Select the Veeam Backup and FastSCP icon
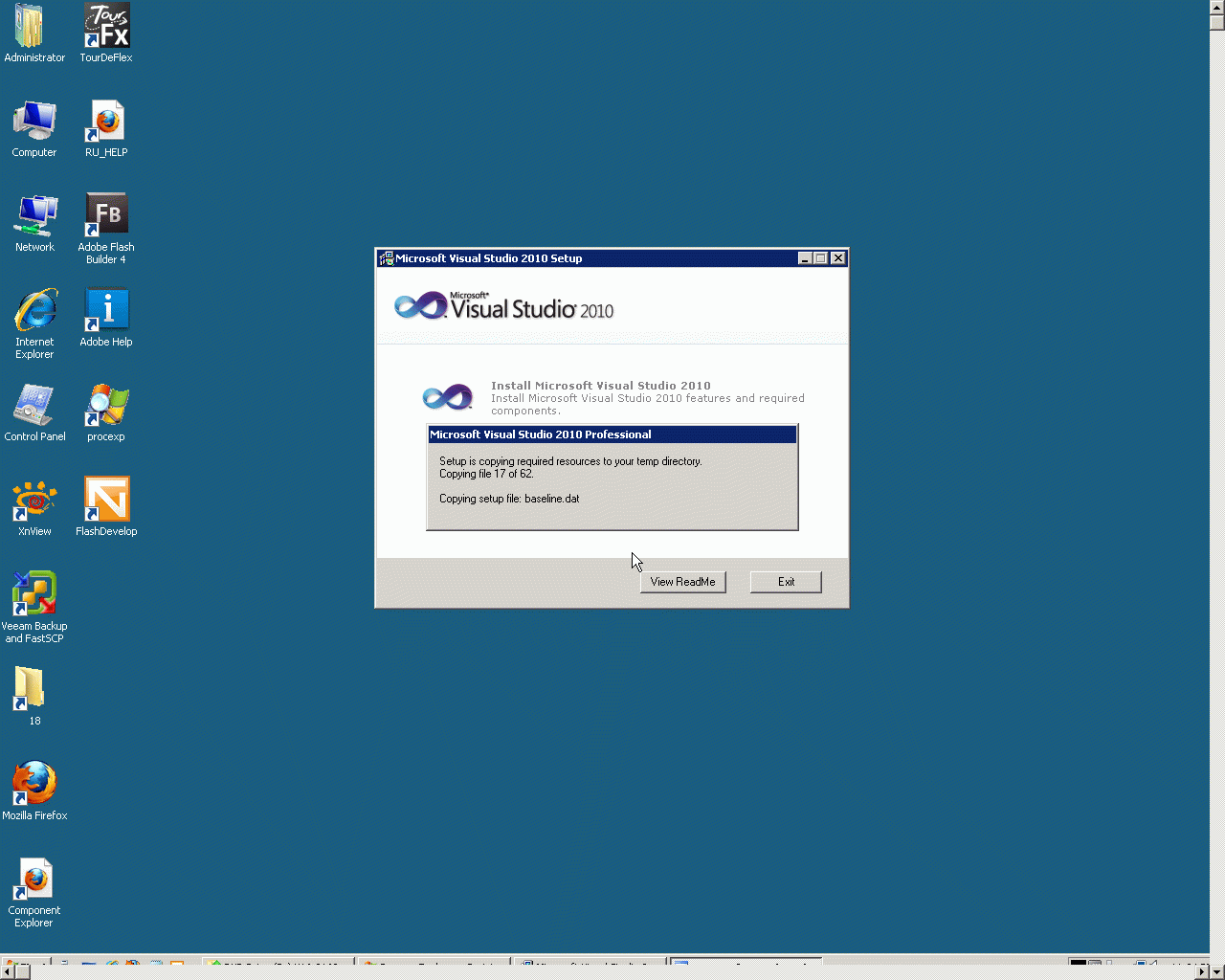Image resolution: width=1225 pixels, height=980 pixels. [34, 608]
